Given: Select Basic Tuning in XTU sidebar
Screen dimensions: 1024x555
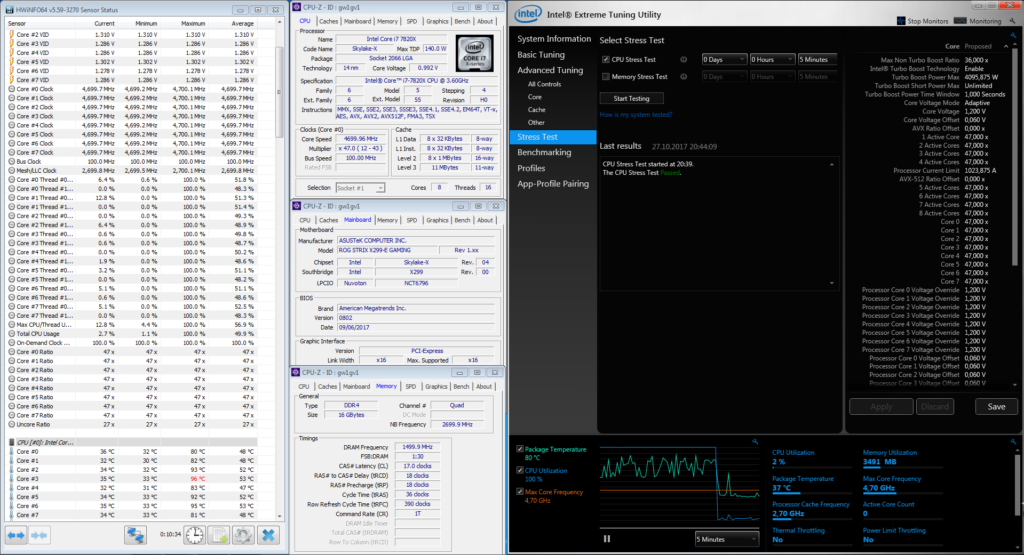Looking at the screenshot, I should coord(541,55).
